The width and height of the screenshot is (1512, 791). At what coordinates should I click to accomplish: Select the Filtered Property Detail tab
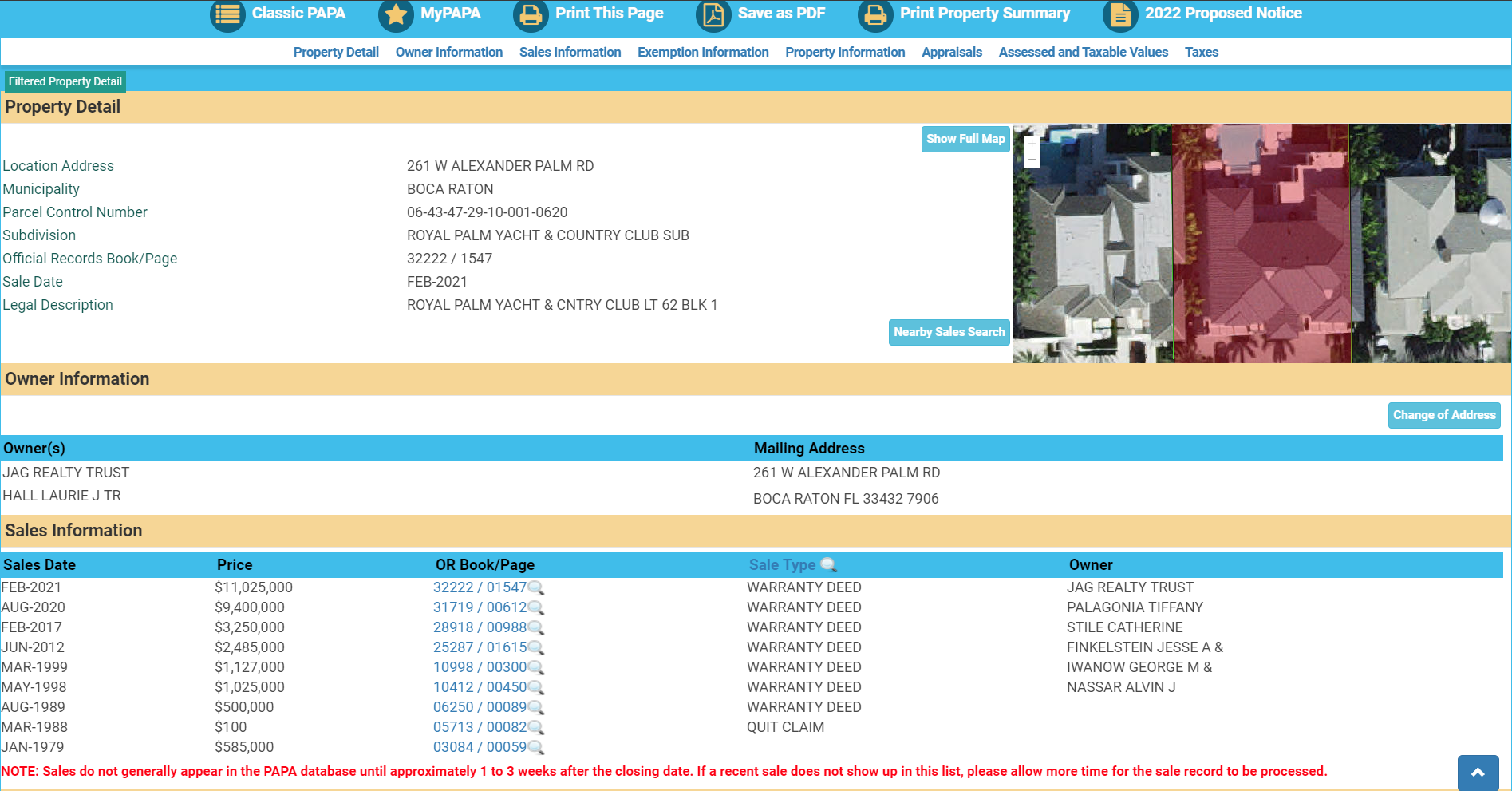click(65, 81)
